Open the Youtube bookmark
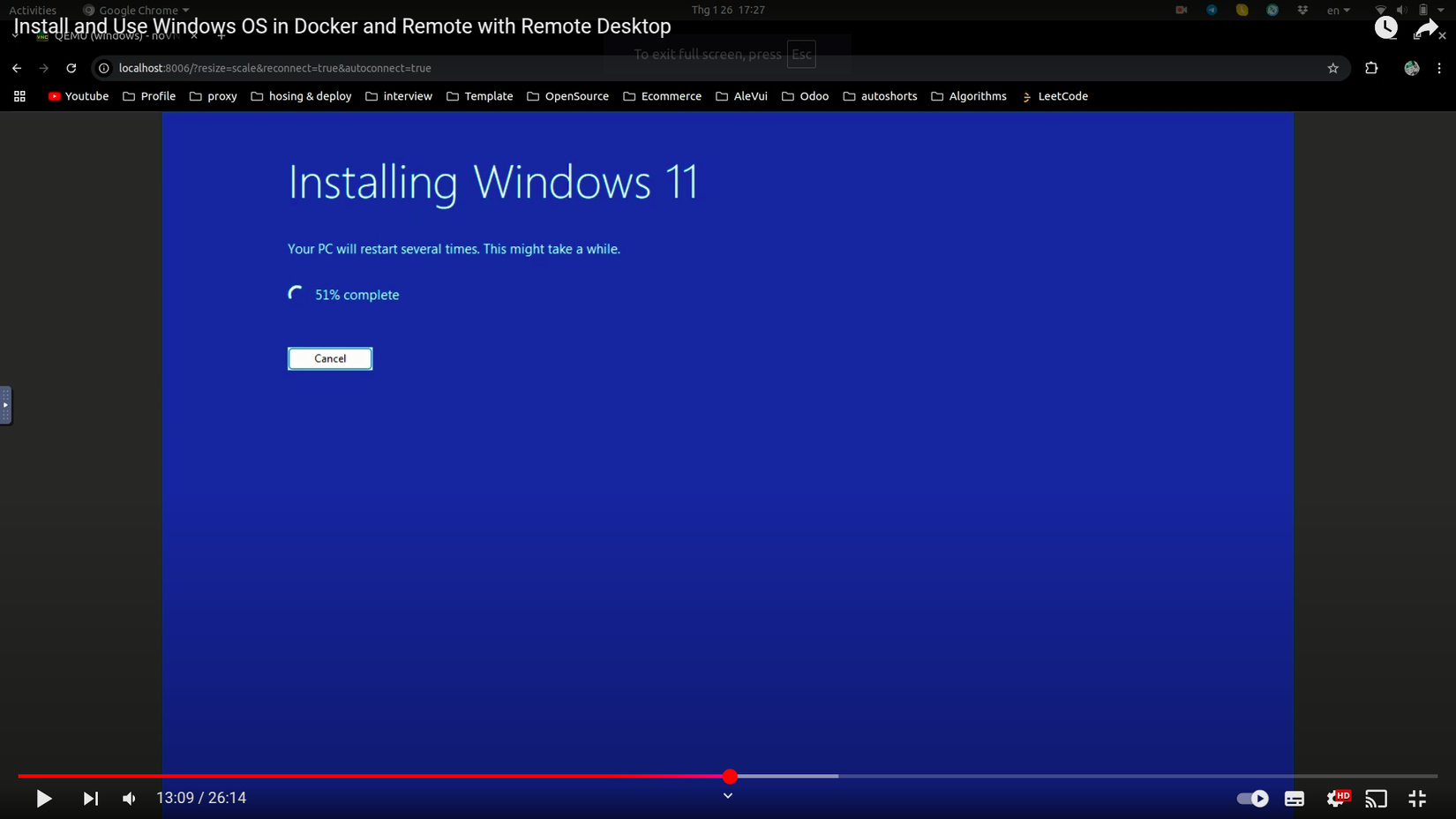The width and height of the screenshot is (1456, 819). click(x=78, y=96)
